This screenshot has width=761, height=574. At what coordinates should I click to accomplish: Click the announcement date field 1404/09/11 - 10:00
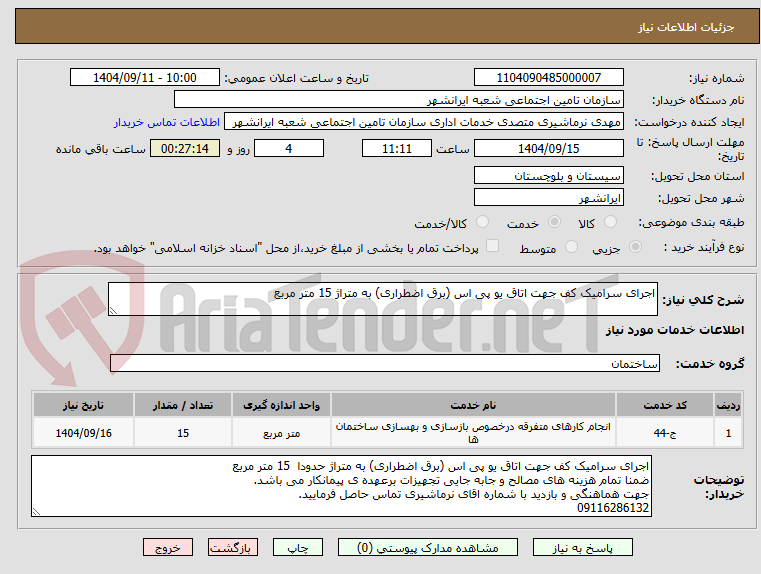(x=145, y=78)
